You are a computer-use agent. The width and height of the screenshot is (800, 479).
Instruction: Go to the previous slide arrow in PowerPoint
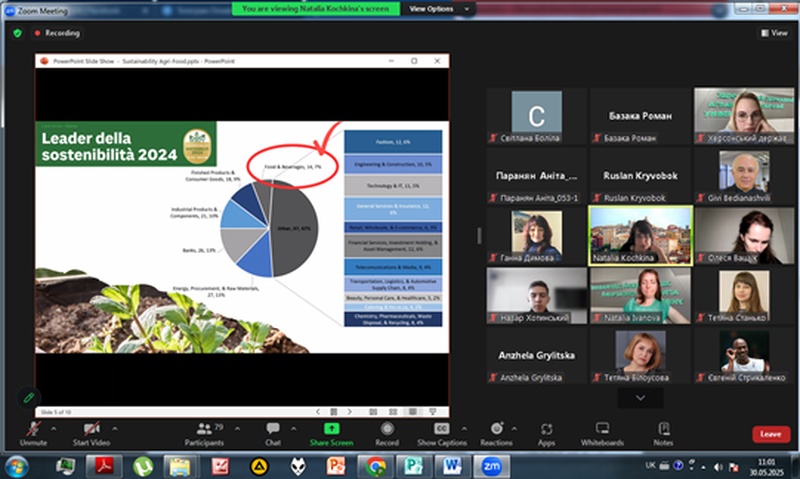[318, 412]
